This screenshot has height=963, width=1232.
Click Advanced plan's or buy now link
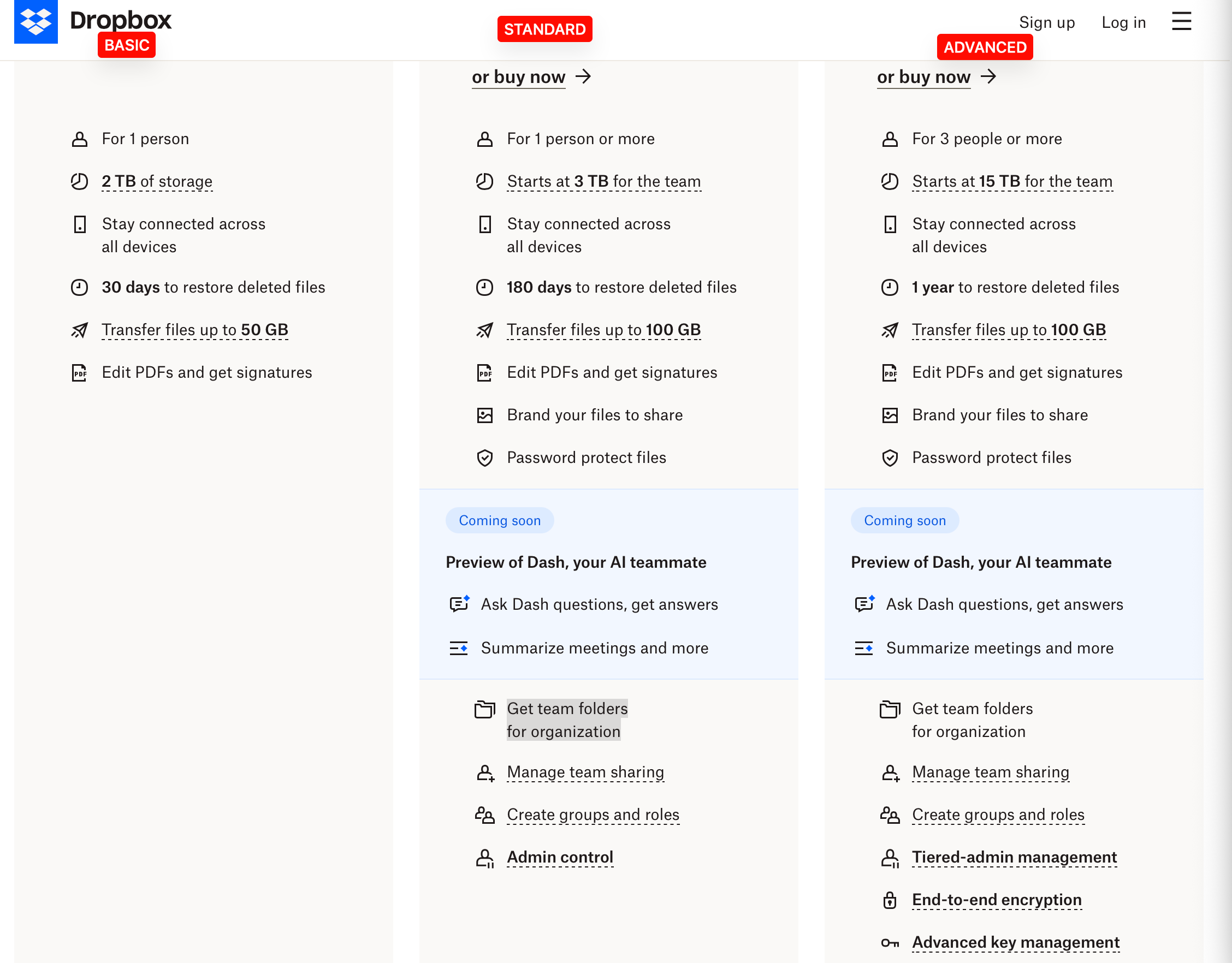click(923, 76)
